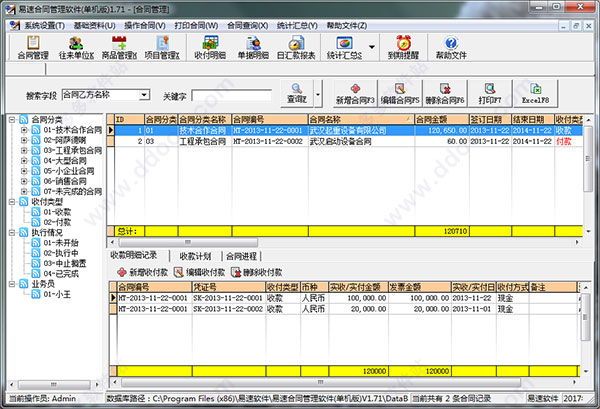Viewport: 600px width, 409px height.
Task: Sort by 合同名称 column header
Action: tap(361, 119)
